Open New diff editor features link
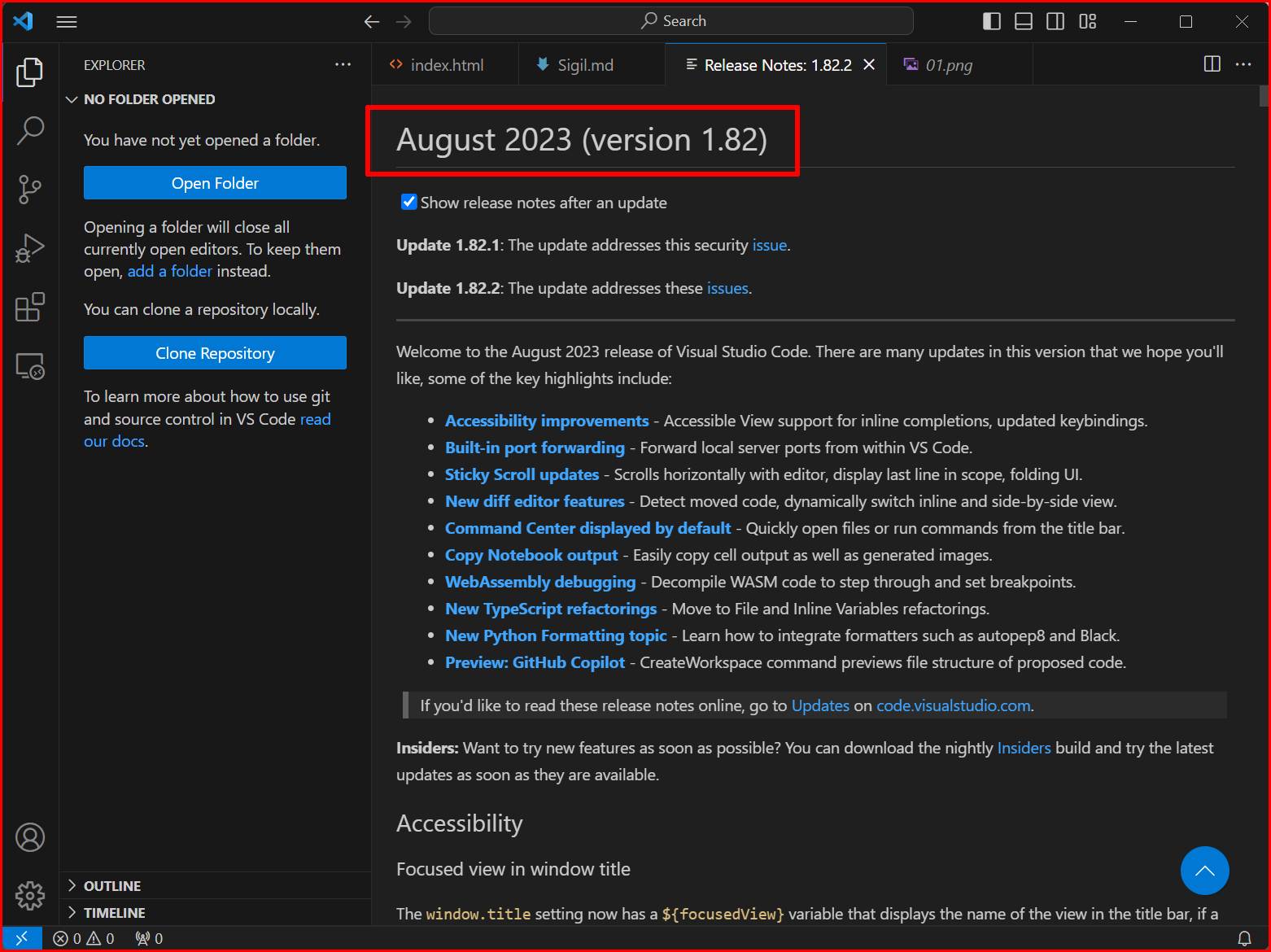The image size is (1271, 952). point(535,501)
